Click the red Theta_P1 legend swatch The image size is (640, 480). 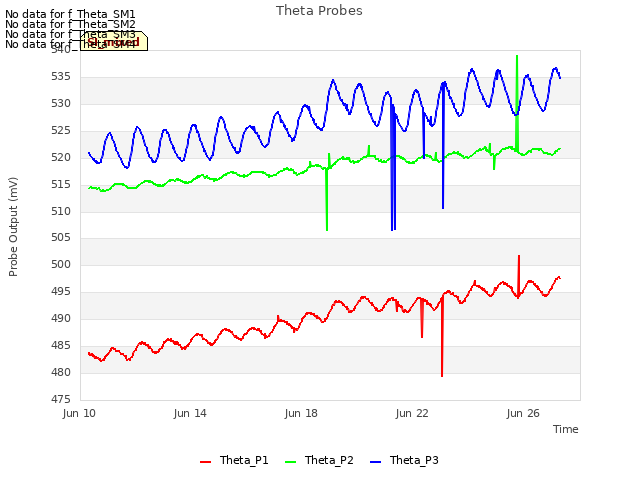tap(205, 461)
